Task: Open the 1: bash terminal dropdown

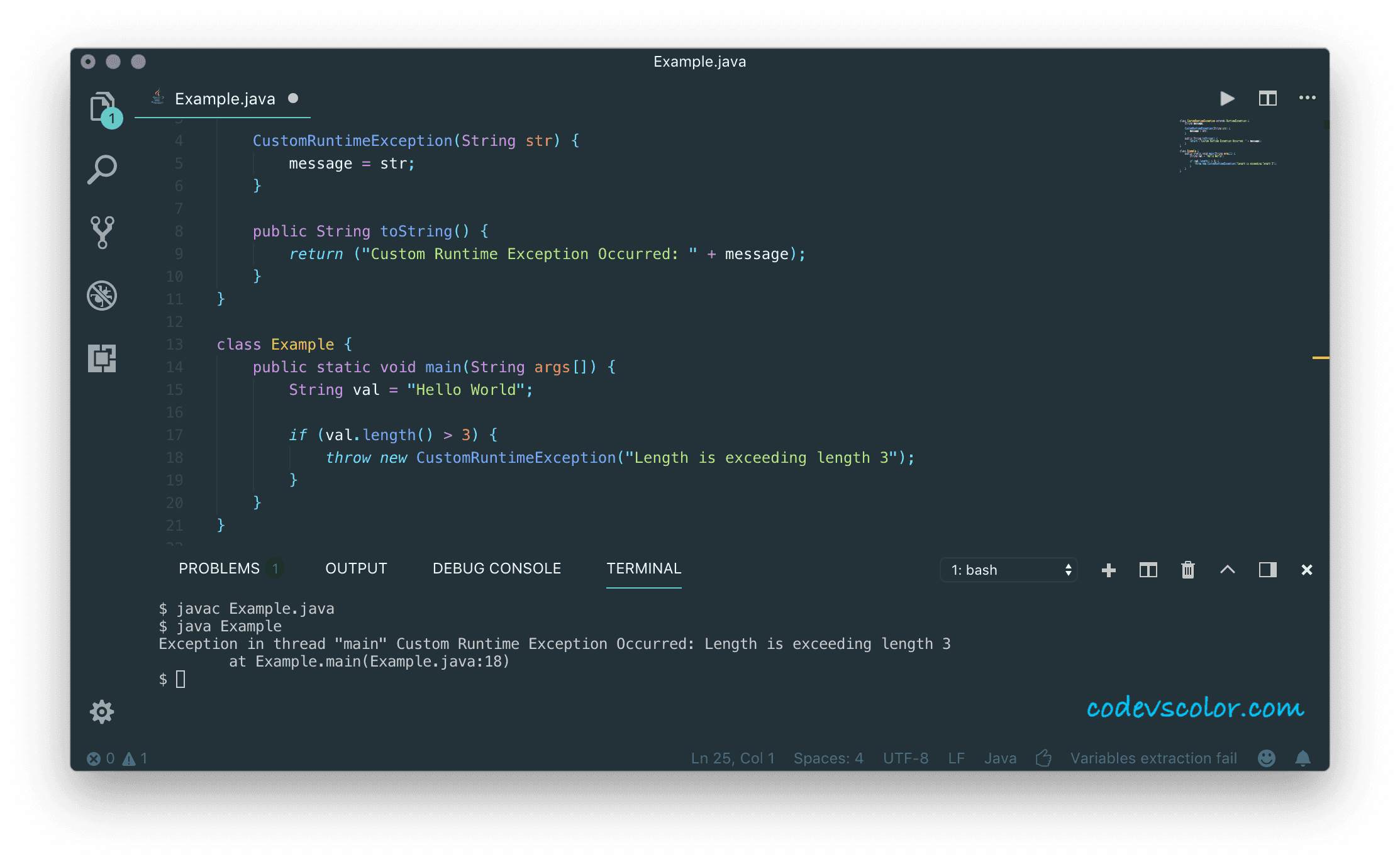Action: pyautogui.click(x=1008, y=570)
